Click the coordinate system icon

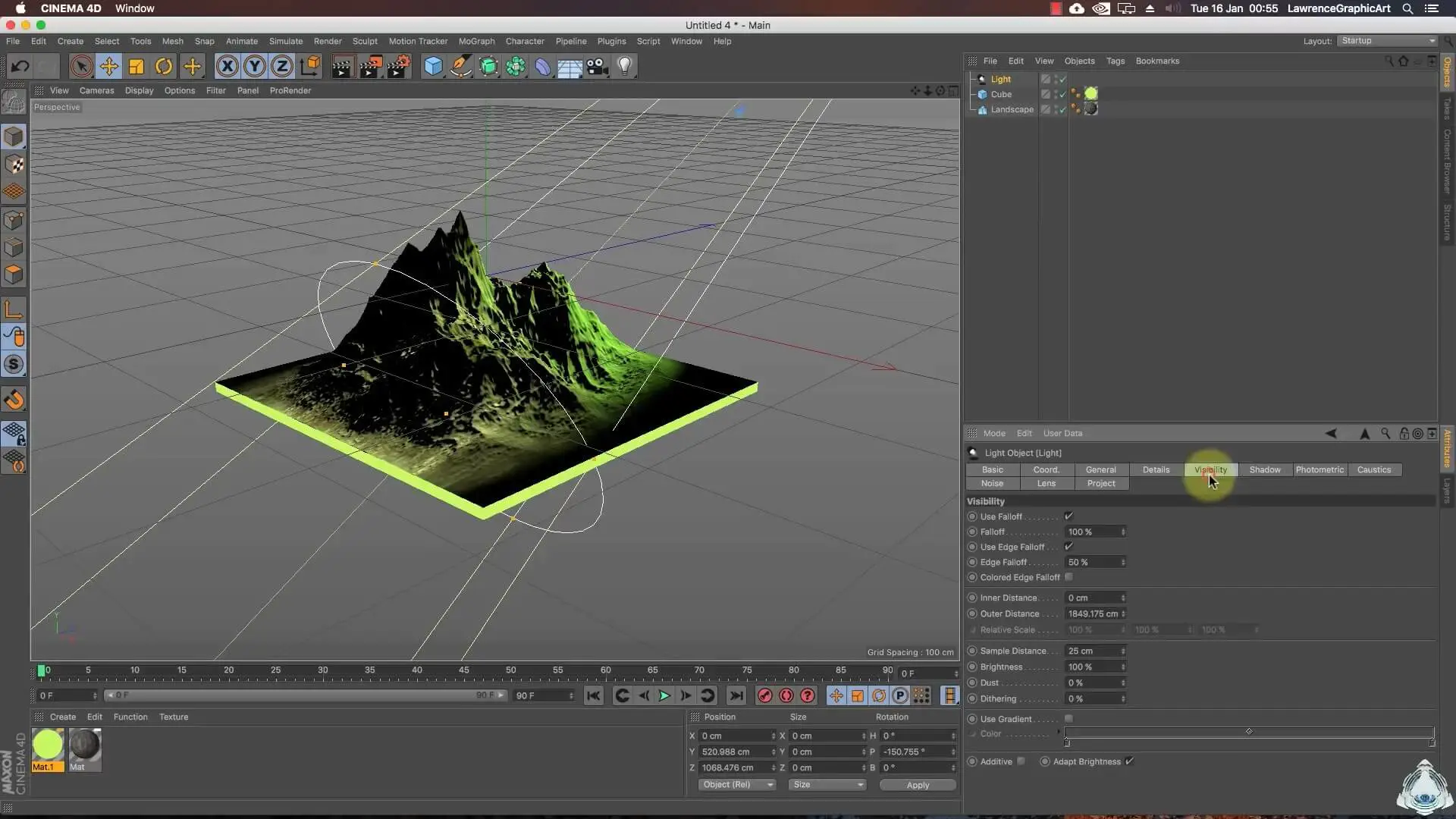tap(310, 67)
